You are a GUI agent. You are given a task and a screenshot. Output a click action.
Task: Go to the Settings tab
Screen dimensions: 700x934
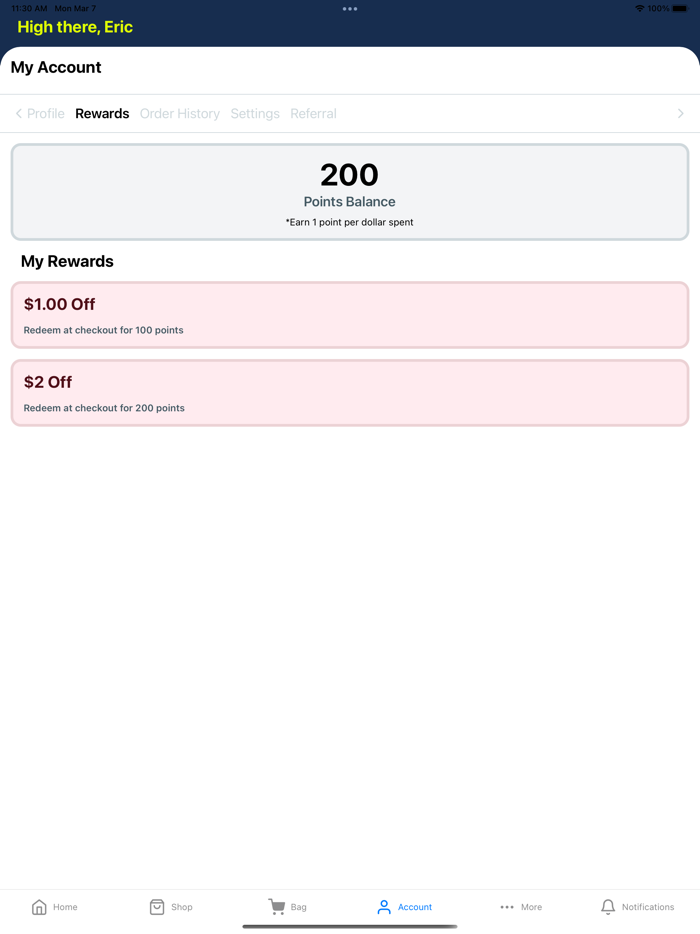pos(255,114)
